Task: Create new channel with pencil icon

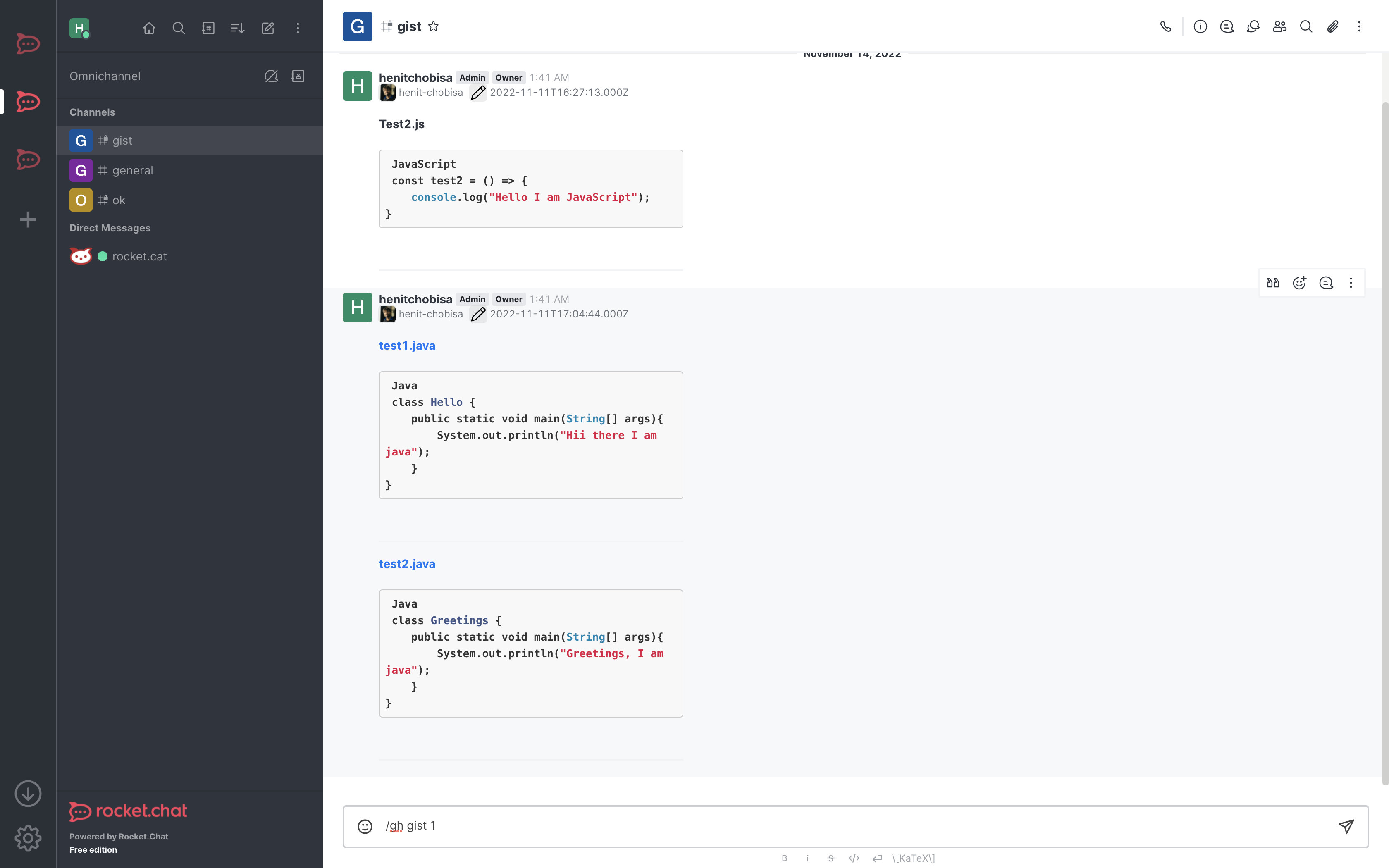Action: tap(267, 28)
